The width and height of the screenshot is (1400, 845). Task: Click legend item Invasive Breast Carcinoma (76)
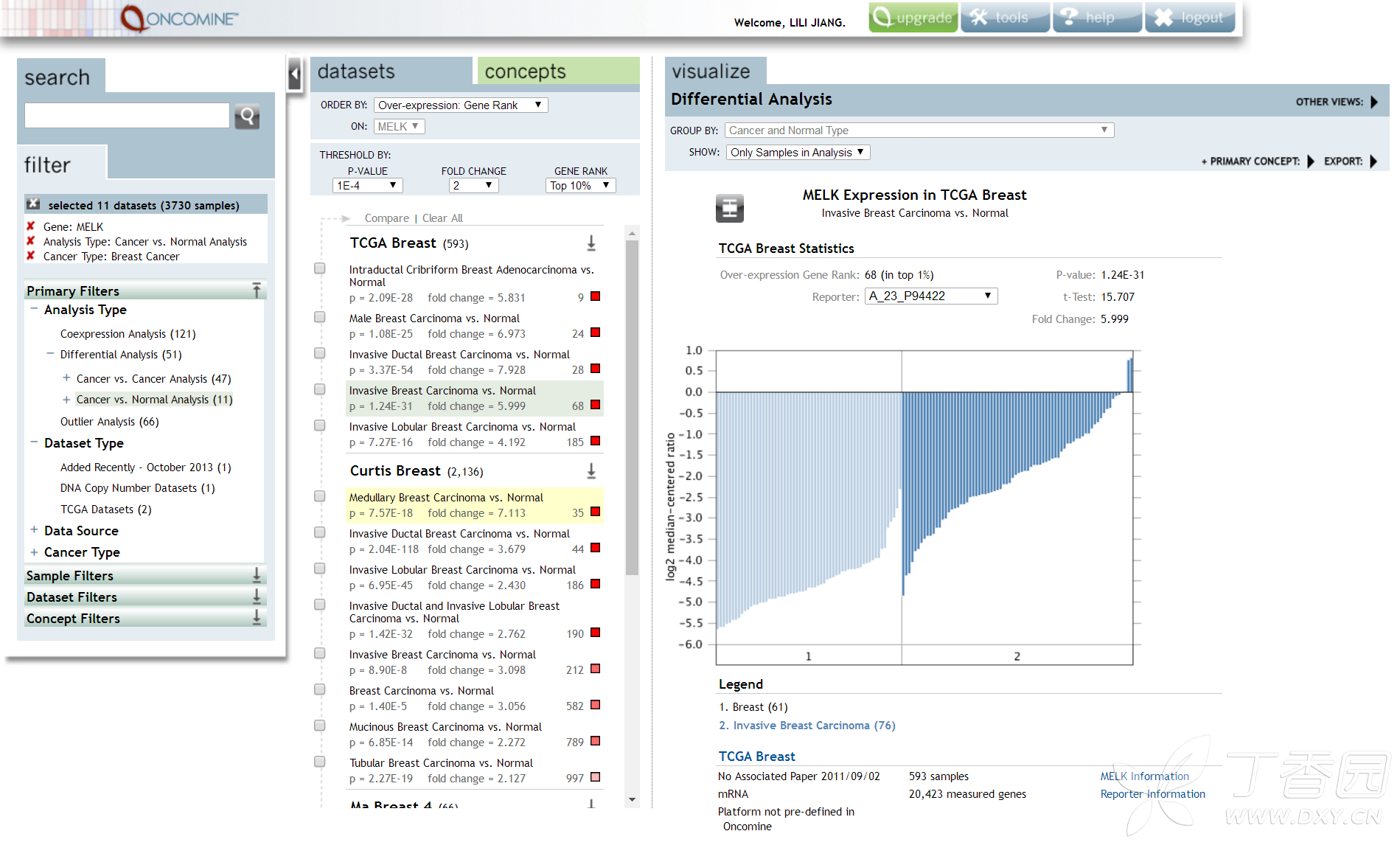(x=807, y=725)
